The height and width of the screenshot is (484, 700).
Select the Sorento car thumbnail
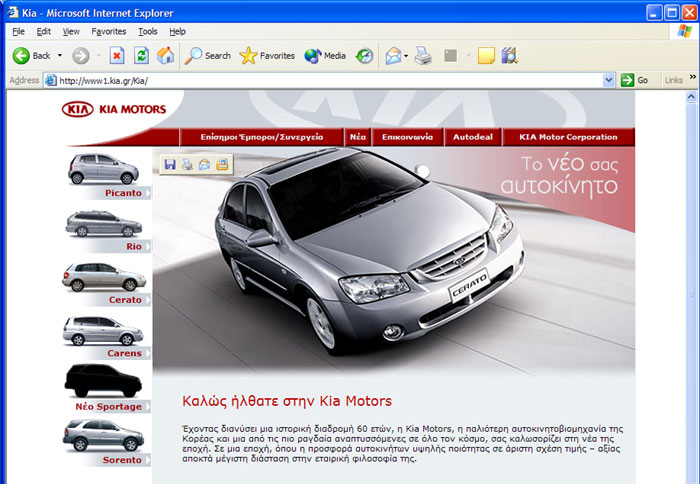pyautogui.click(x=103, y=435)
